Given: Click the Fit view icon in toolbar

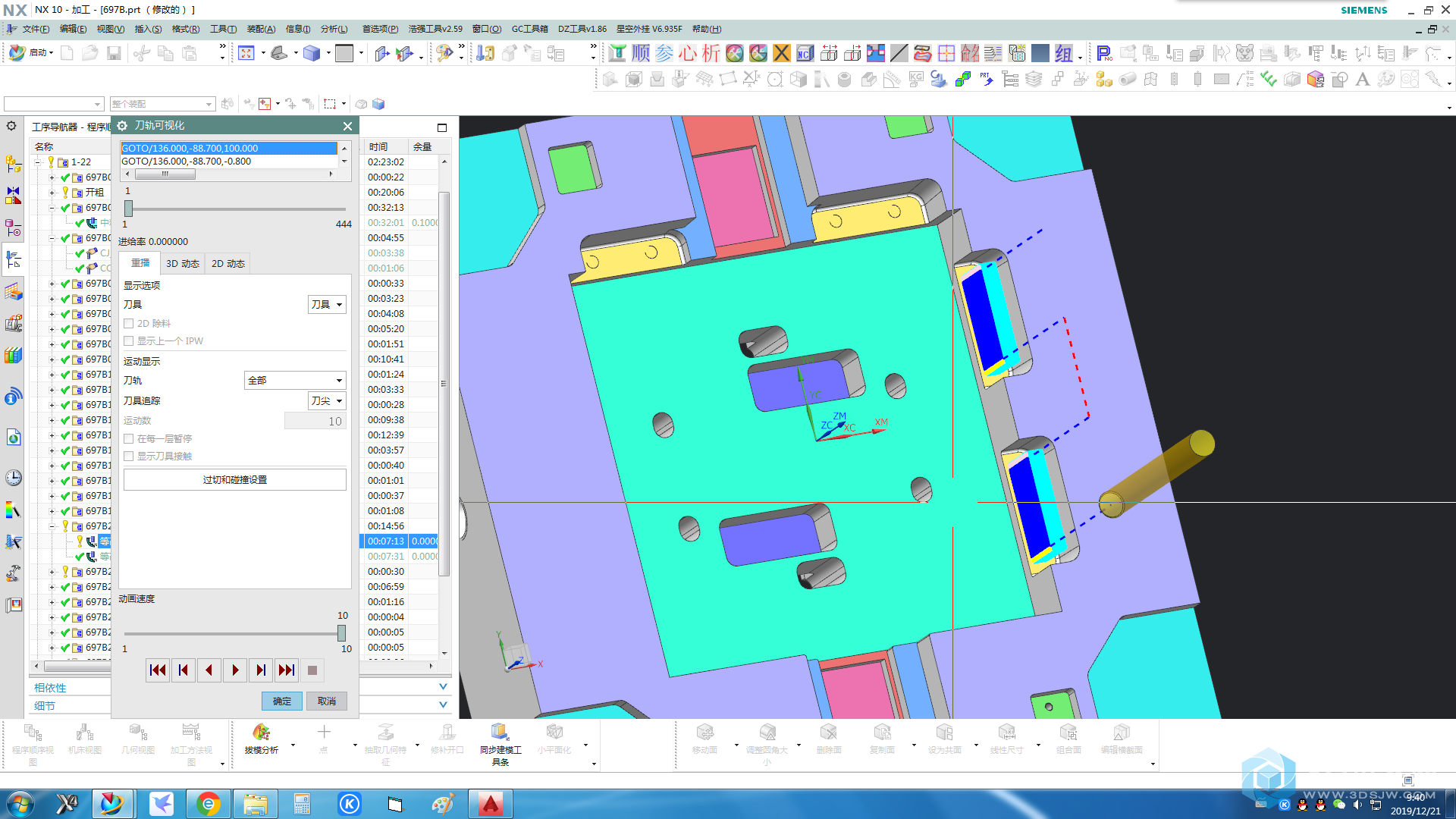Looking at the screenshot, I should pos(246,53).
